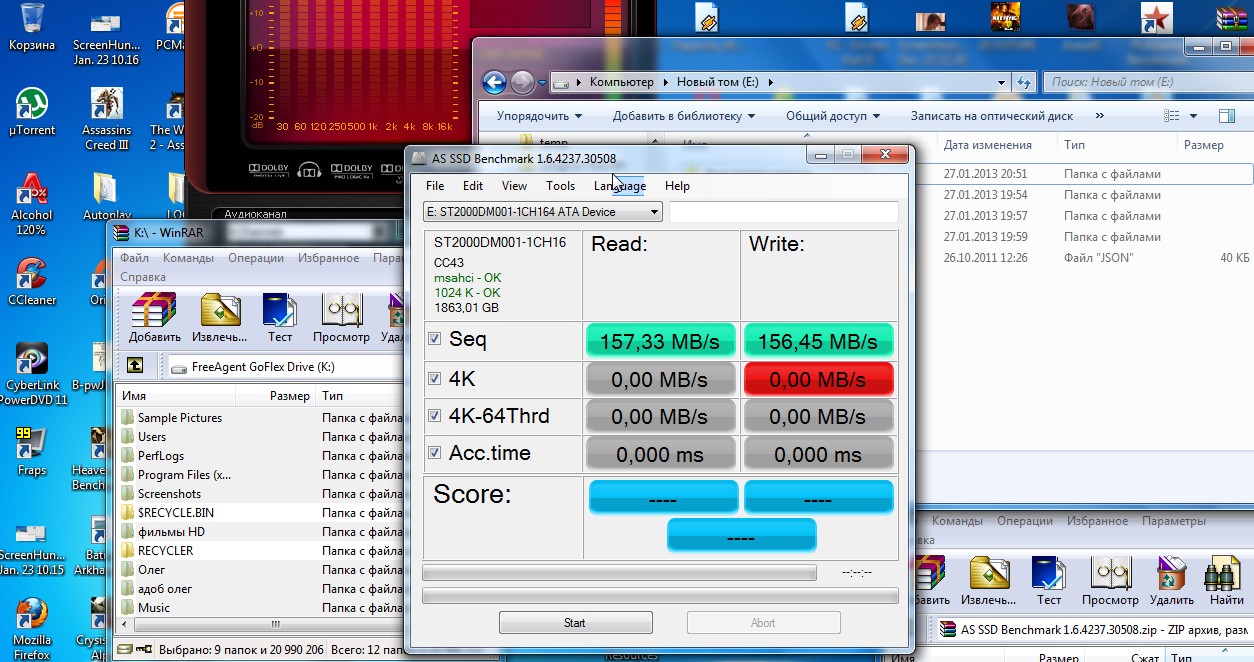Screen dimensions: 1254x662
Task: Expand the Упорядочить dropdown in Explorer
Action: tap(539, 116)
